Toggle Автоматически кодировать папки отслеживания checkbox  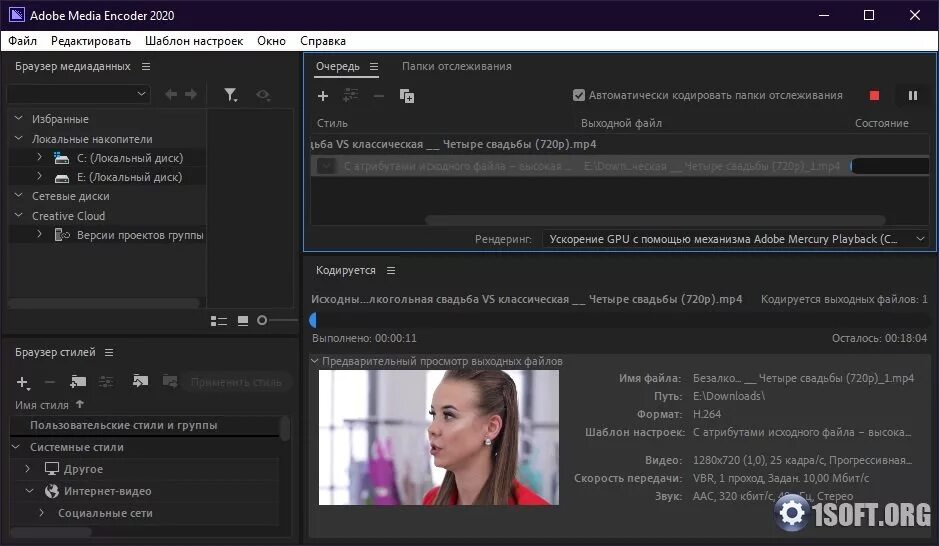(578, 95)
